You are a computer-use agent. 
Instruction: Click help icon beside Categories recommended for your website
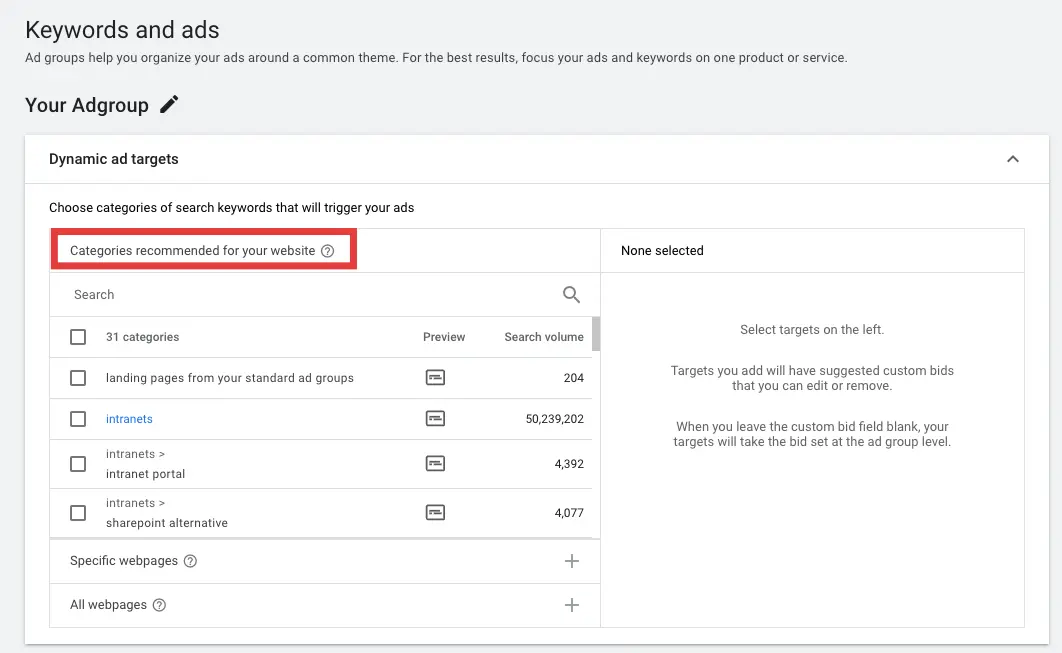(327, 251)
